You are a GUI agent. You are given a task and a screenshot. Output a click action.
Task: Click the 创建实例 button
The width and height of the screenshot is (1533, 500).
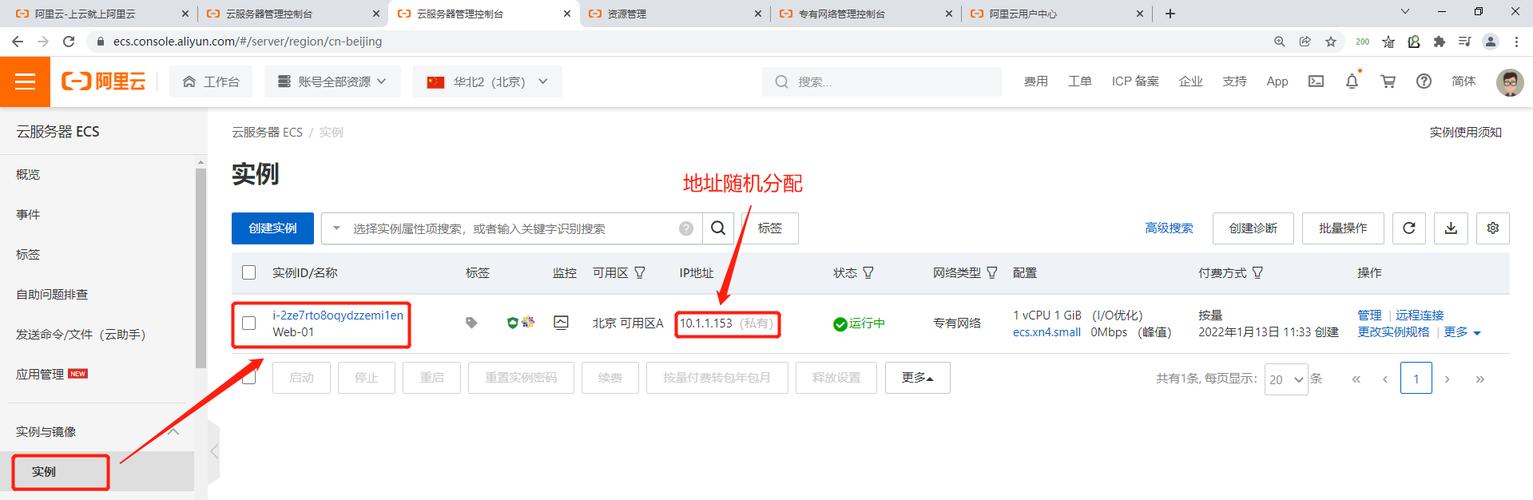click(272, 228)
